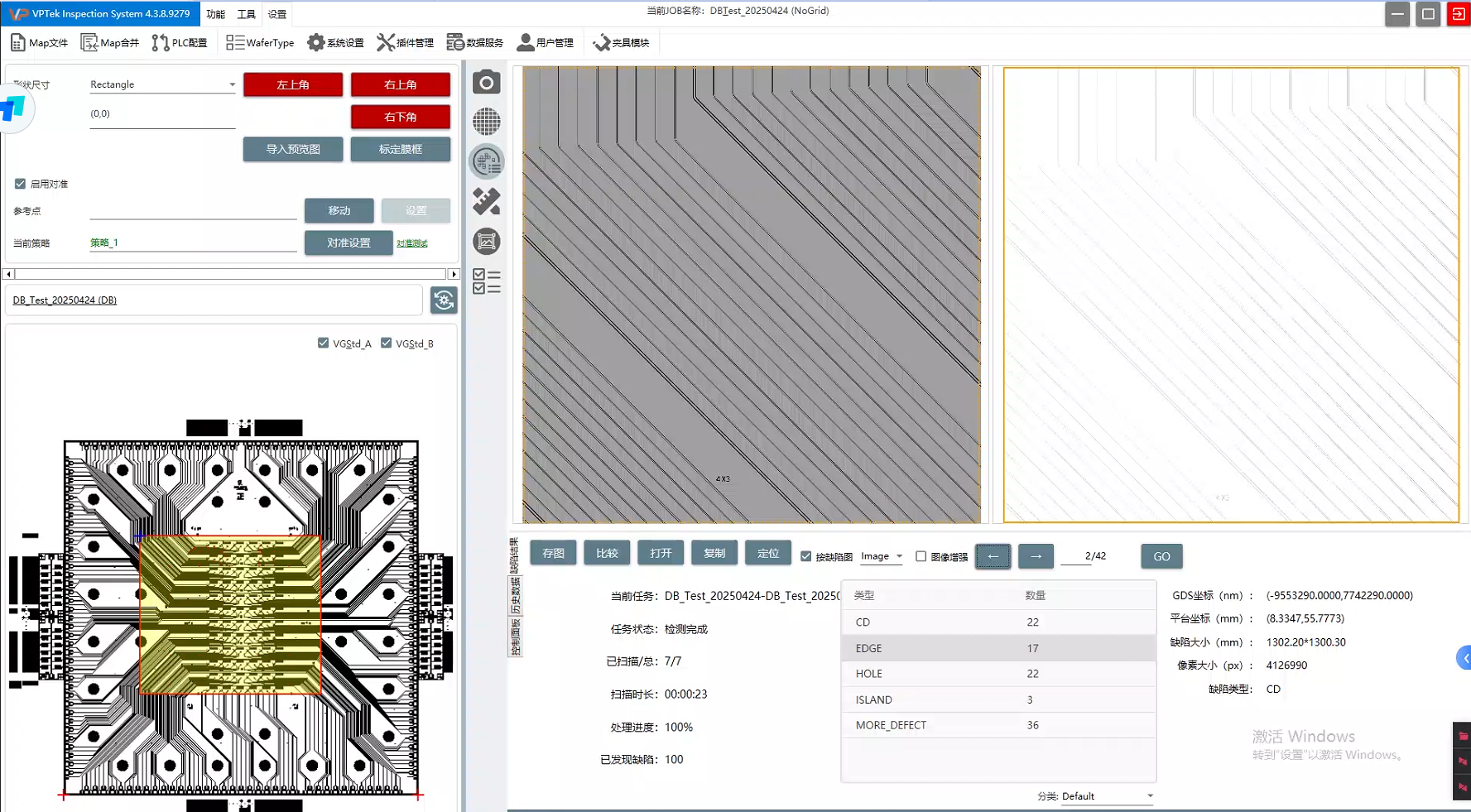Screen dimensions: 1471x812
Task: Click the camera capture icon
Action: pos(486,82)
